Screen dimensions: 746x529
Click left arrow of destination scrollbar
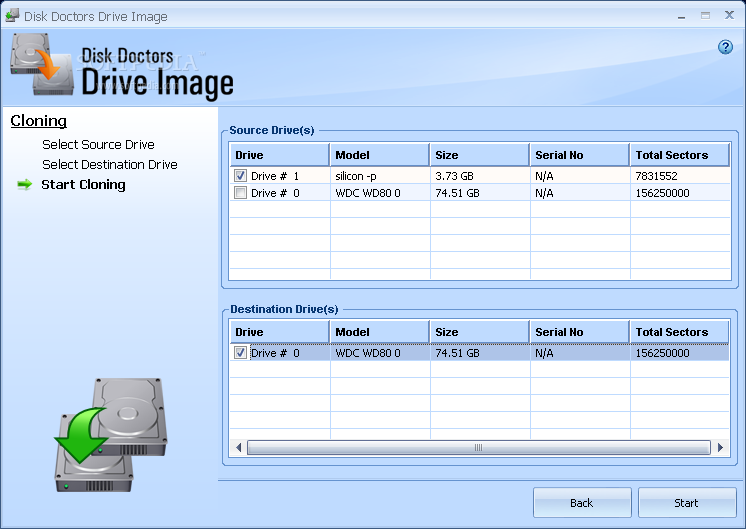(239, 447)
